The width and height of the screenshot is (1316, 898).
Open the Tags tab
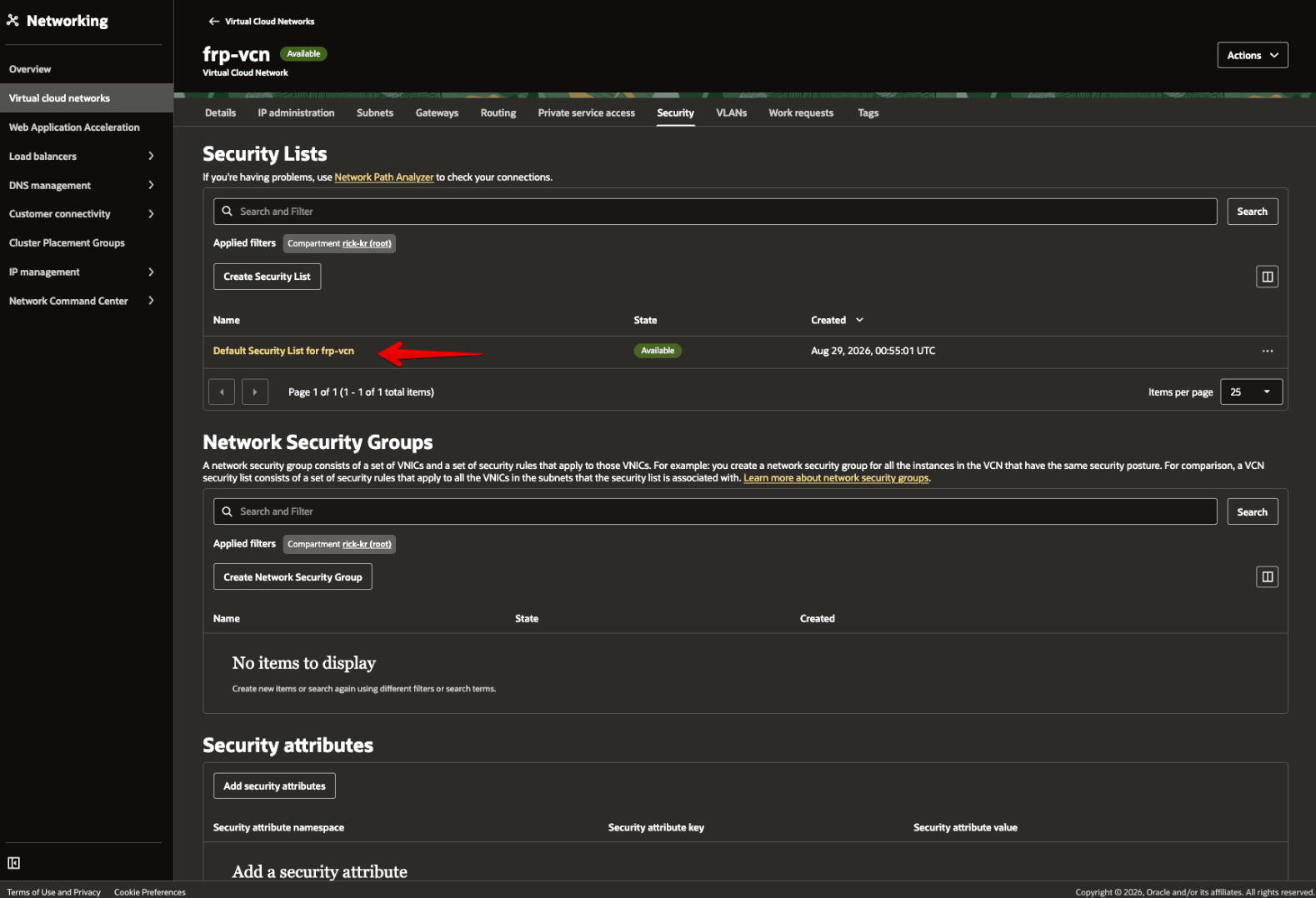(868, 112)
